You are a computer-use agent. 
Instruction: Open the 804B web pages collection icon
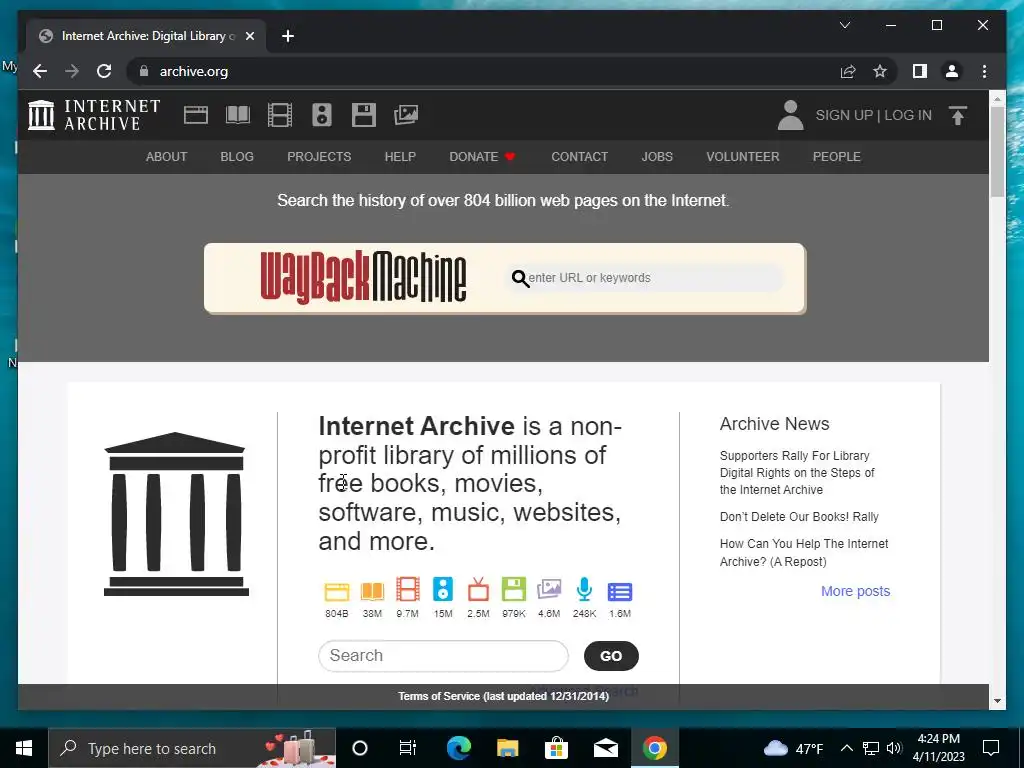(x=337, y=591)
